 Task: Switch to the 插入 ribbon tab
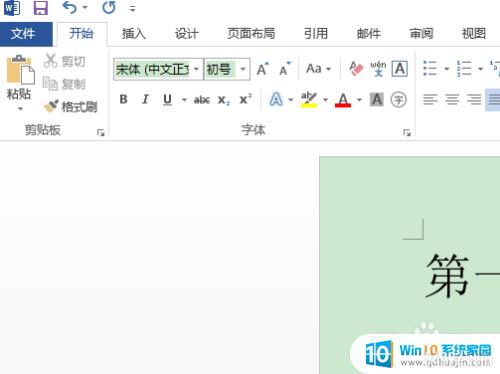(134, 34)
